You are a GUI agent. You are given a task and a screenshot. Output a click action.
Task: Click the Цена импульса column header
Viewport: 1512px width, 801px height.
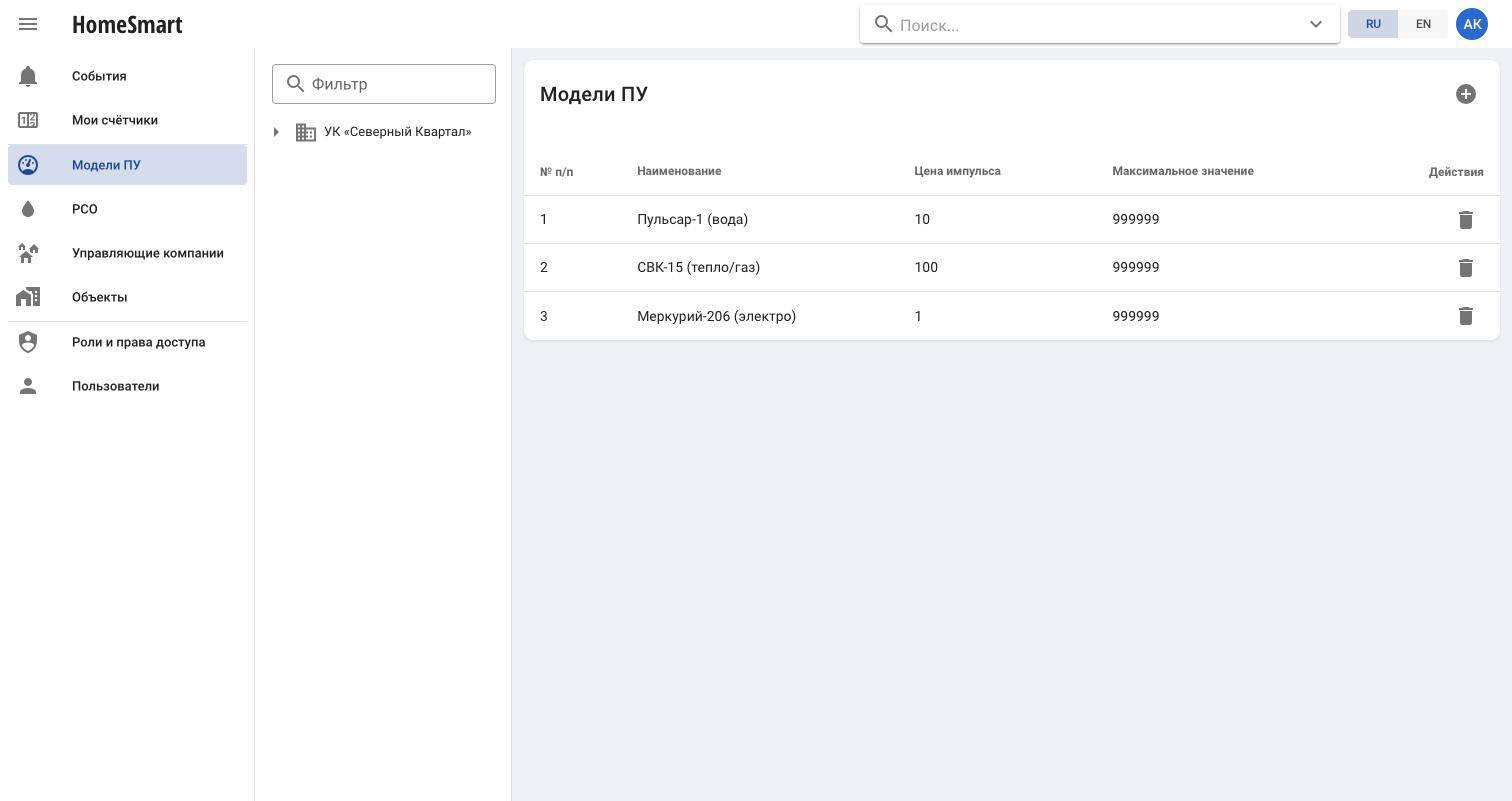[957, 171]
